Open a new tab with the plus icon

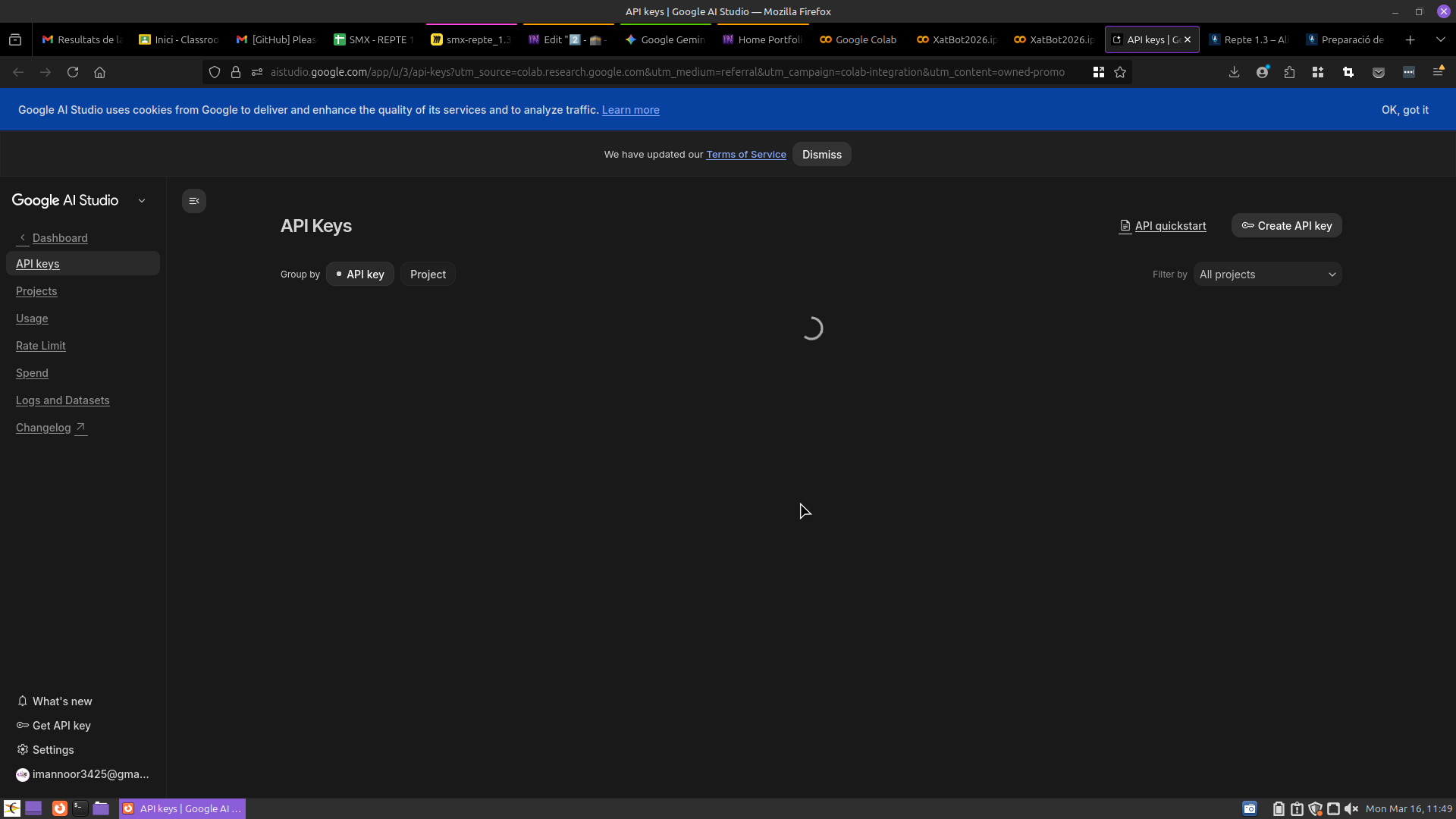tap(1410, 39)
